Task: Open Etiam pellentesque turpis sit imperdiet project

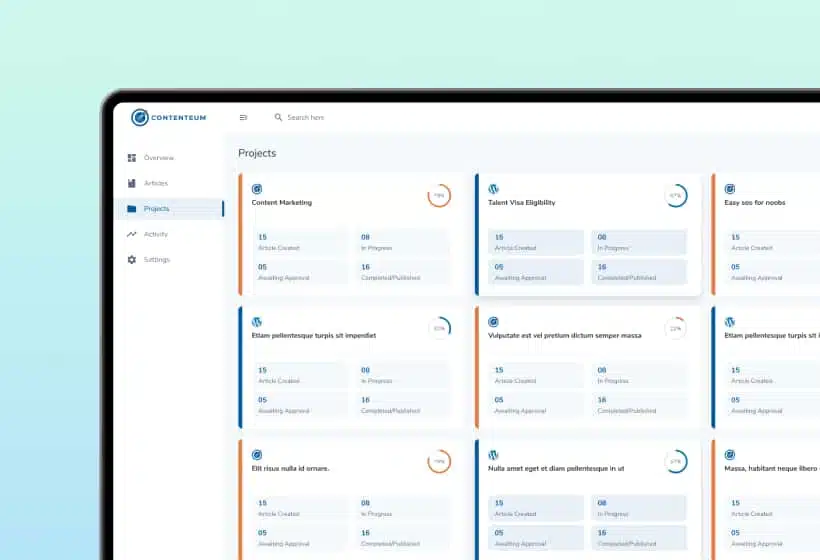Action: click(314, 335)
